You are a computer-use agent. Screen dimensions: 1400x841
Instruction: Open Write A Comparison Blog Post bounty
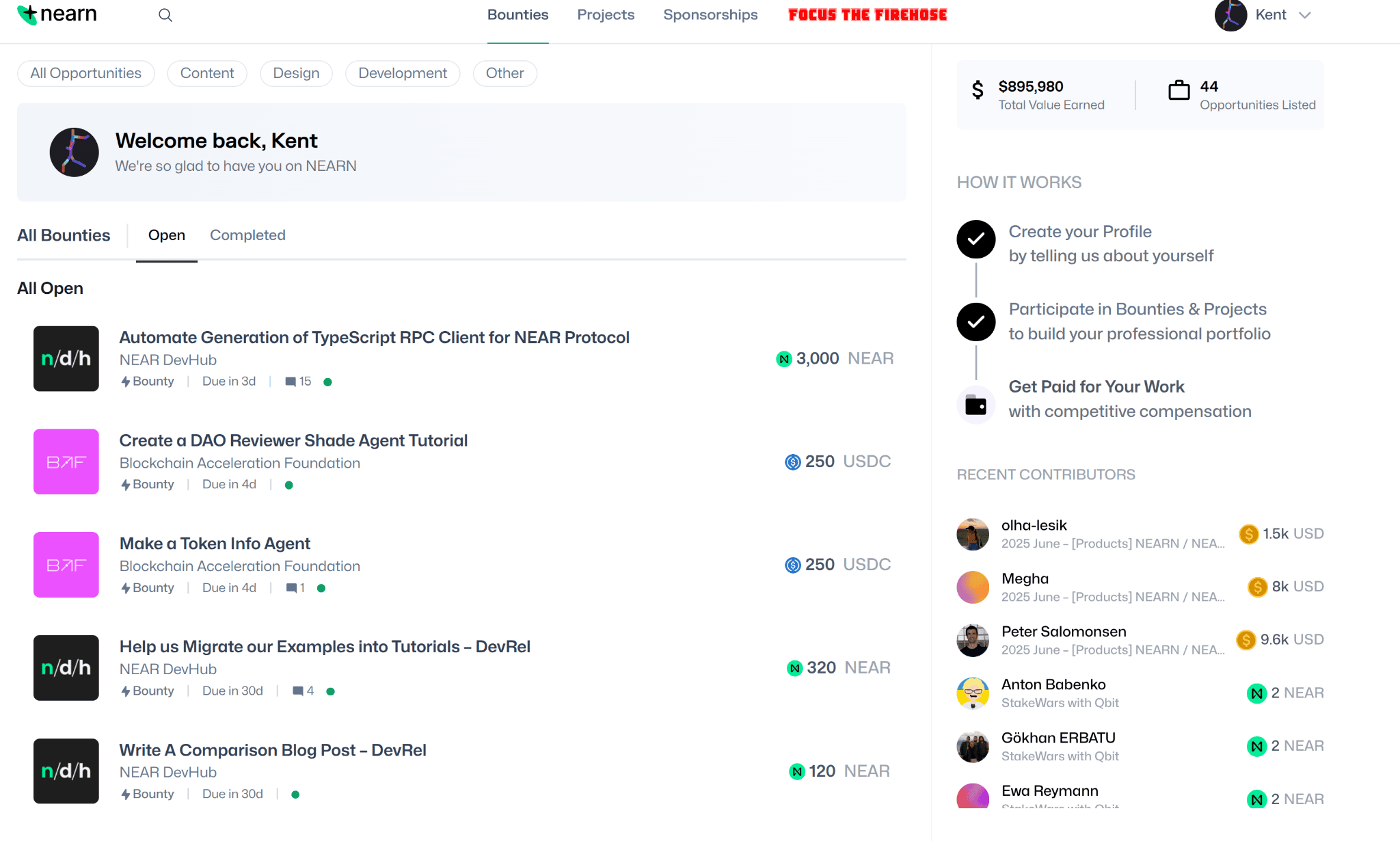coord(273,750)
